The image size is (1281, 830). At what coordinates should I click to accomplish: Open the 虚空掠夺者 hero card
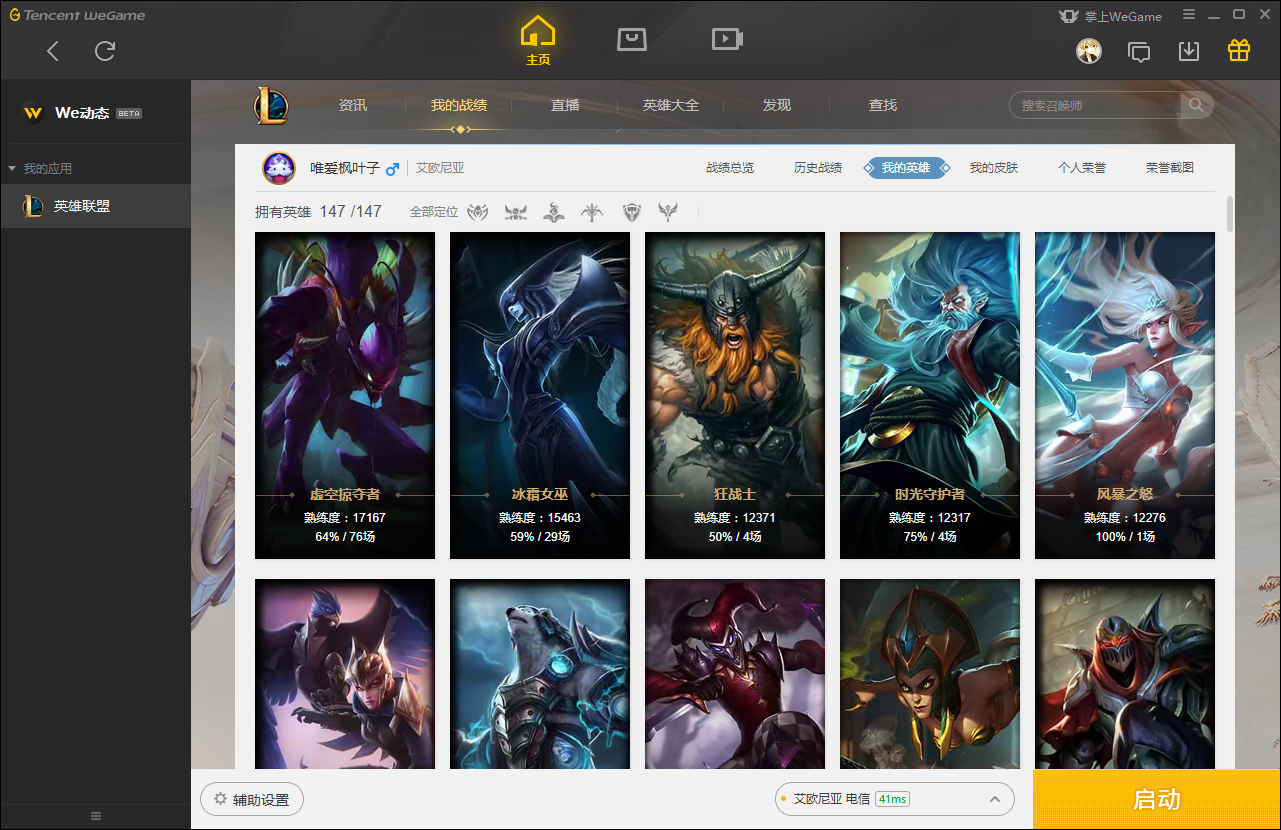click(345, 395)
